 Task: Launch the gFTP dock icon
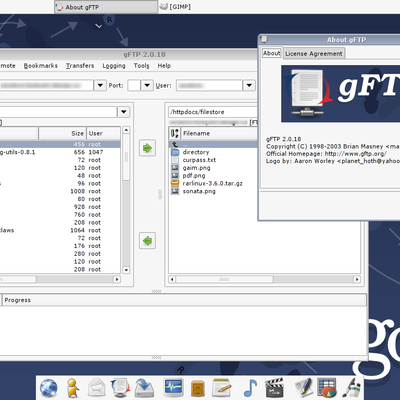pos(120,388)
